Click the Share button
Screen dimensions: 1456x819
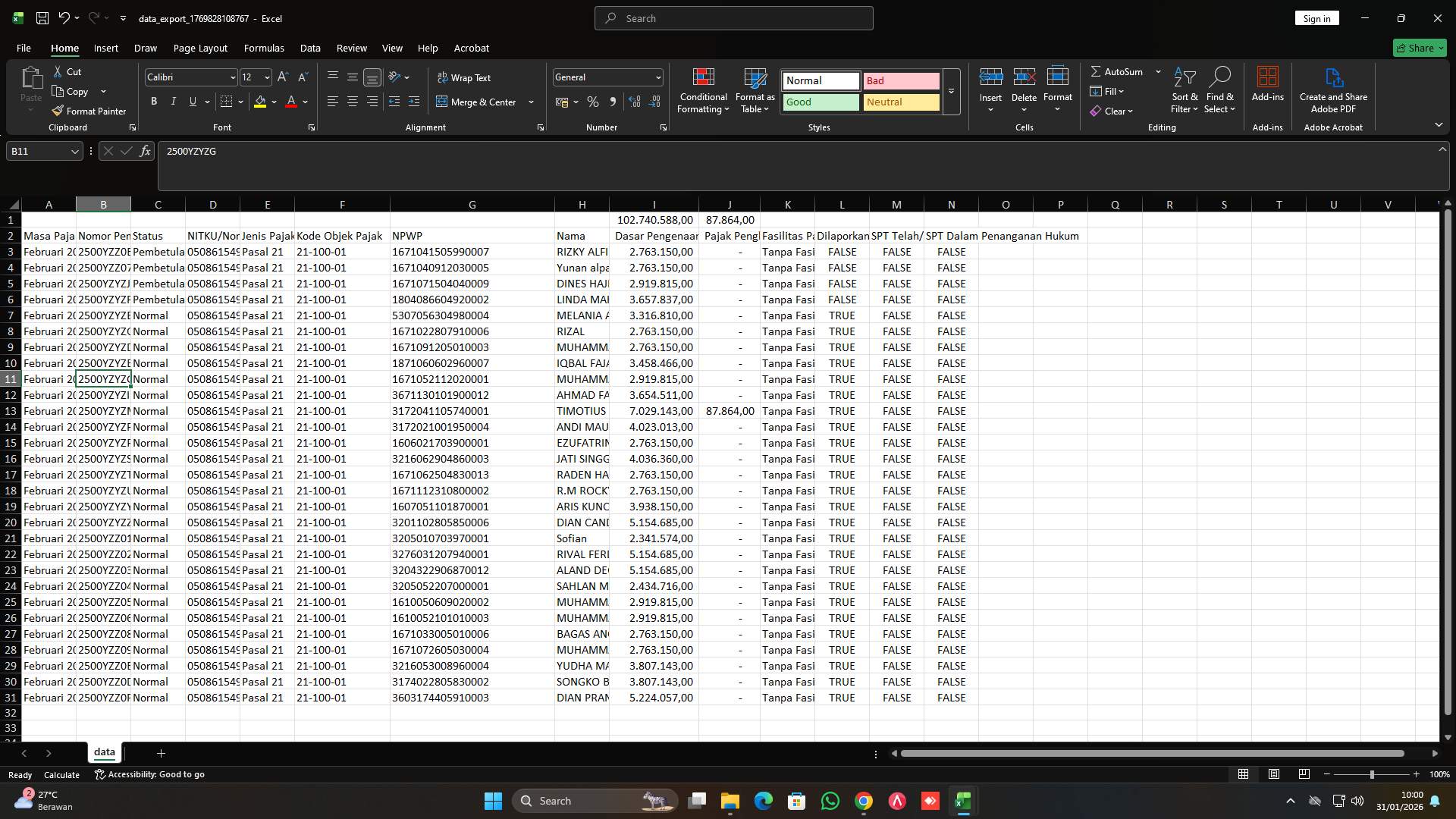click(x=1419, y=48)
